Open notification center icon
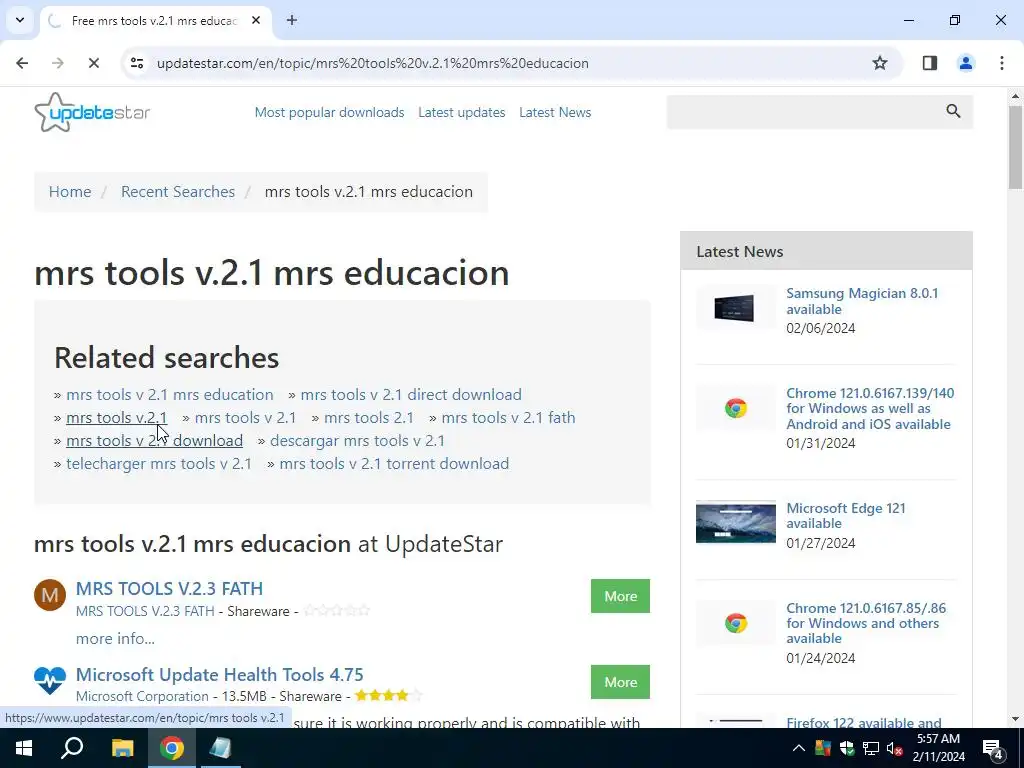 (993, 749)
